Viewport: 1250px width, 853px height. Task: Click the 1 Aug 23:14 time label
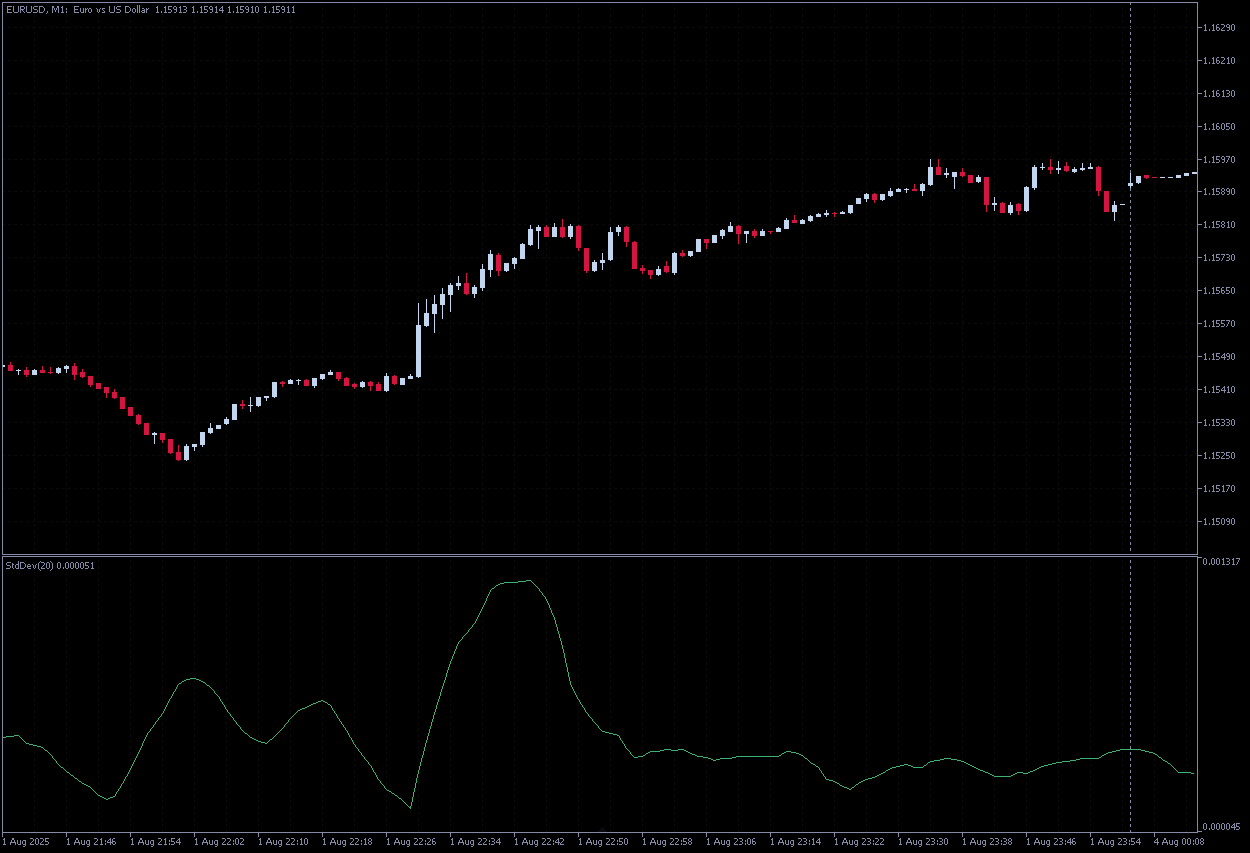(794, 842)
